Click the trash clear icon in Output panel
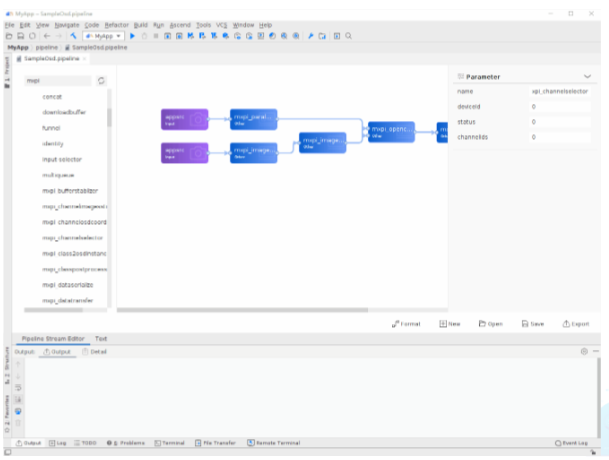The width and height of the screenshot is (609, 460). click(18, 423)
